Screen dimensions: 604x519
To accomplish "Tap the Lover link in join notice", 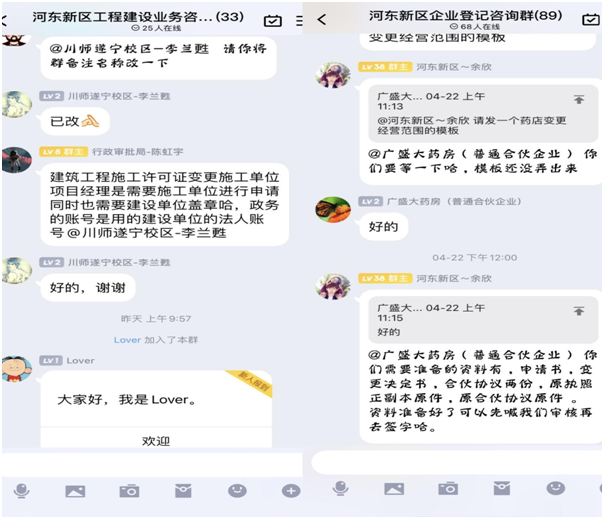I will (x=127, y=340).
